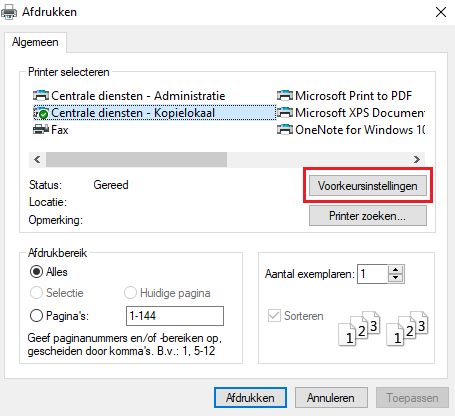Click the collated pages 1-2-3 illustration
The height and width of the screenshot is (416, 455).
click(x=383, y=328)
